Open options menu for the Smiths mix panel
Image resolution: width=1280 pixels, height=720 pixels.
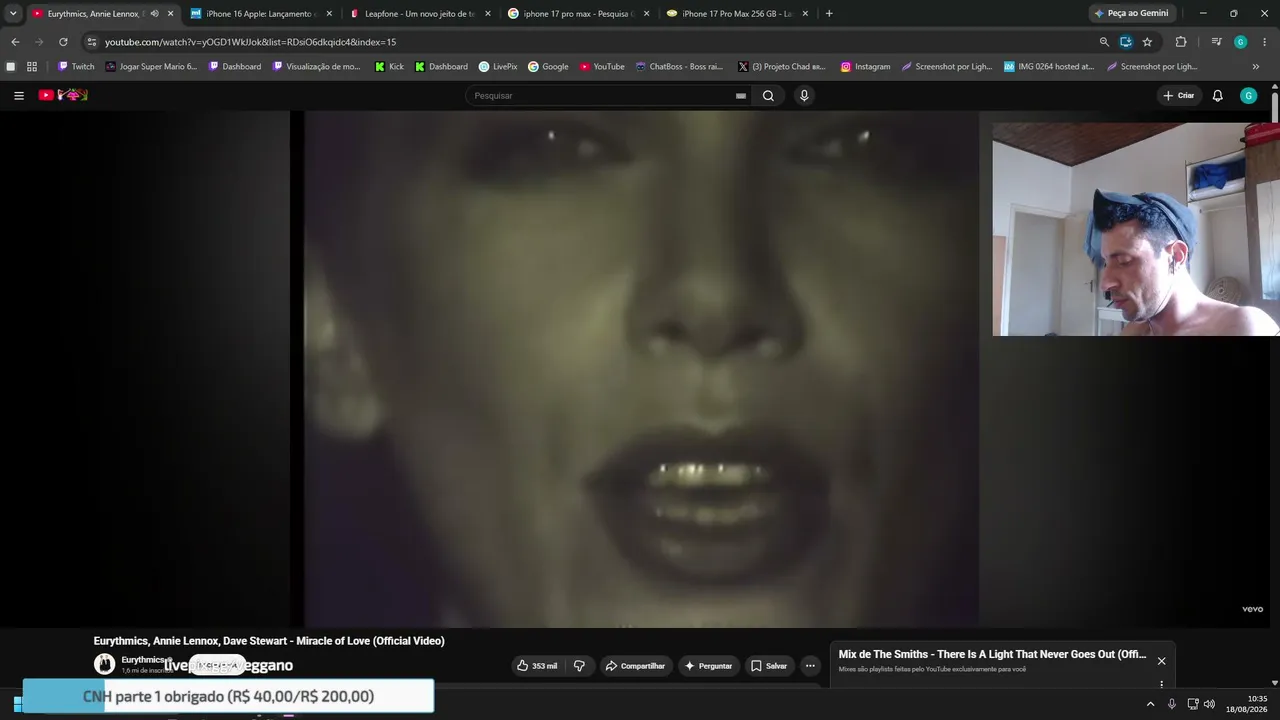1161,684
